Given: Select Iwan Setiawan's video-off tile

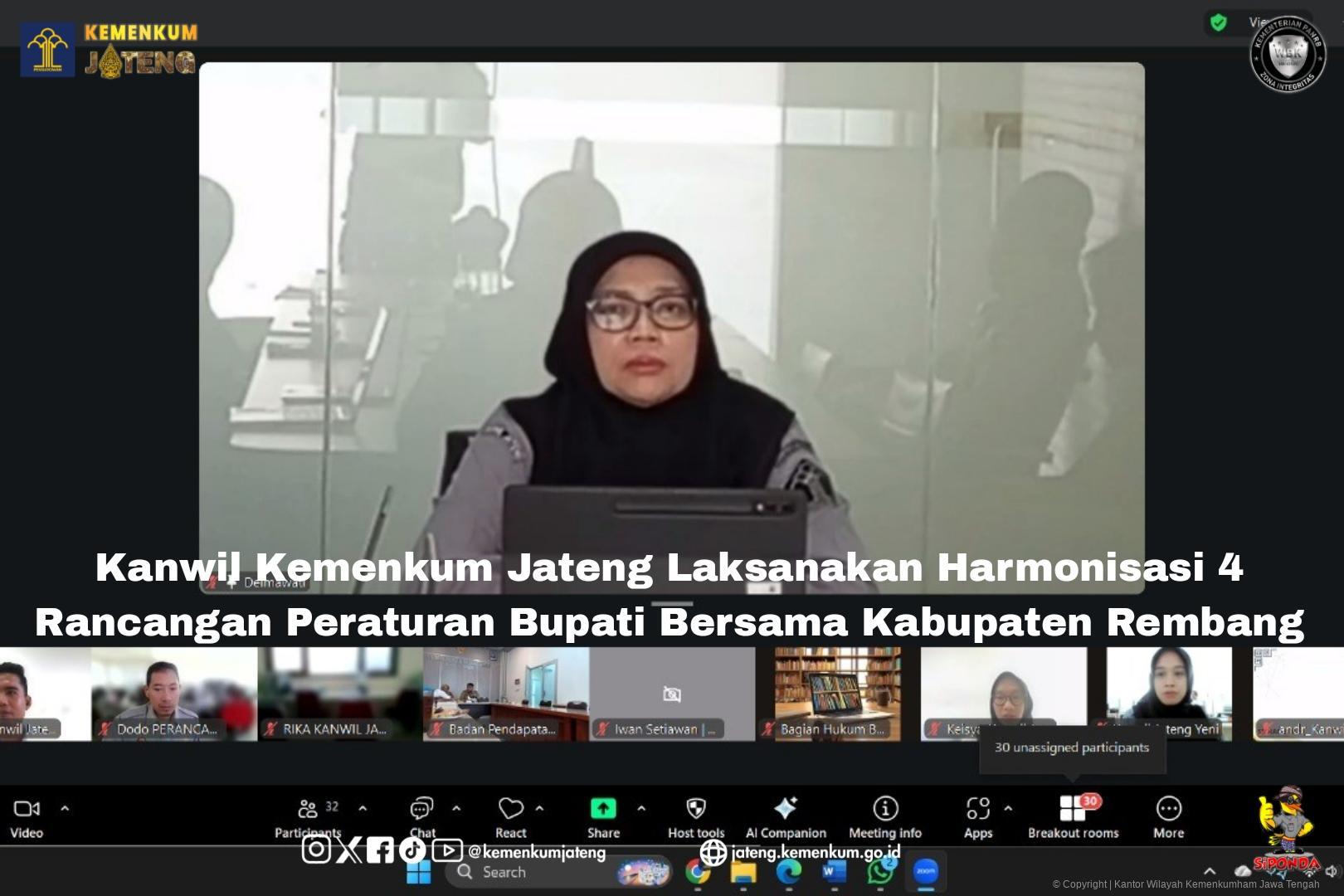Looking at the screenshot, I should pyautogui.click(x=672, y=694).
